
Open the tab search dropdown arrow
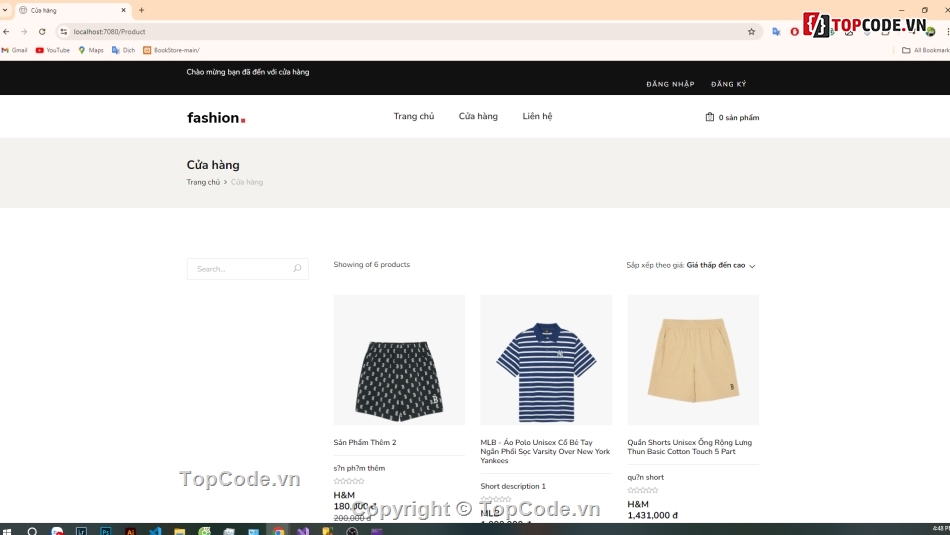6,10
